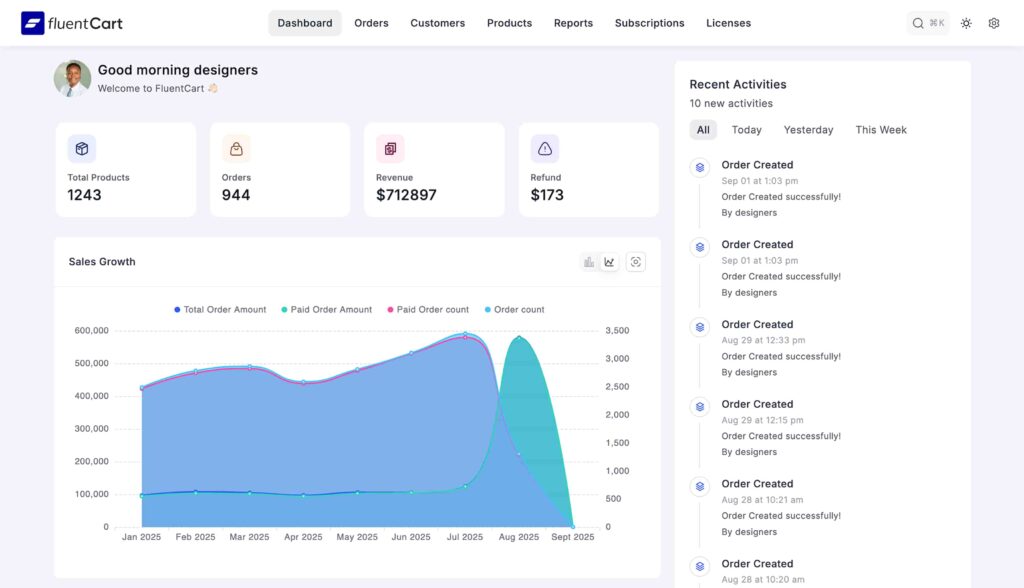Click the Revenue card icon

pos(390,149)
